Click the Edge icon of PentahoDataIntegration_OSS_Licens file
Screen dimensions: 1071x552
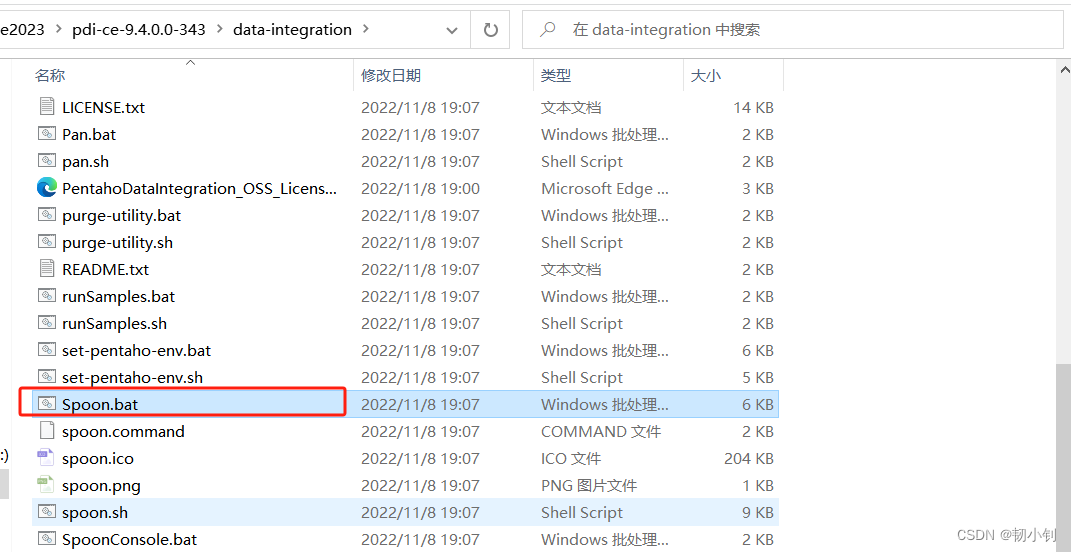[x=46, y=188]
